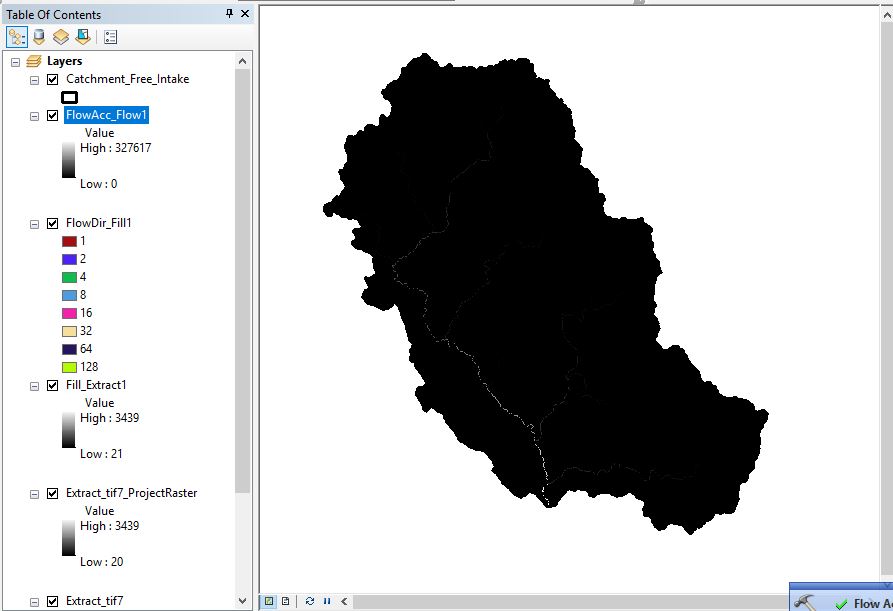
Task: Select the Extract_tif7_ProjectRaster layer name
Action: 132,493
